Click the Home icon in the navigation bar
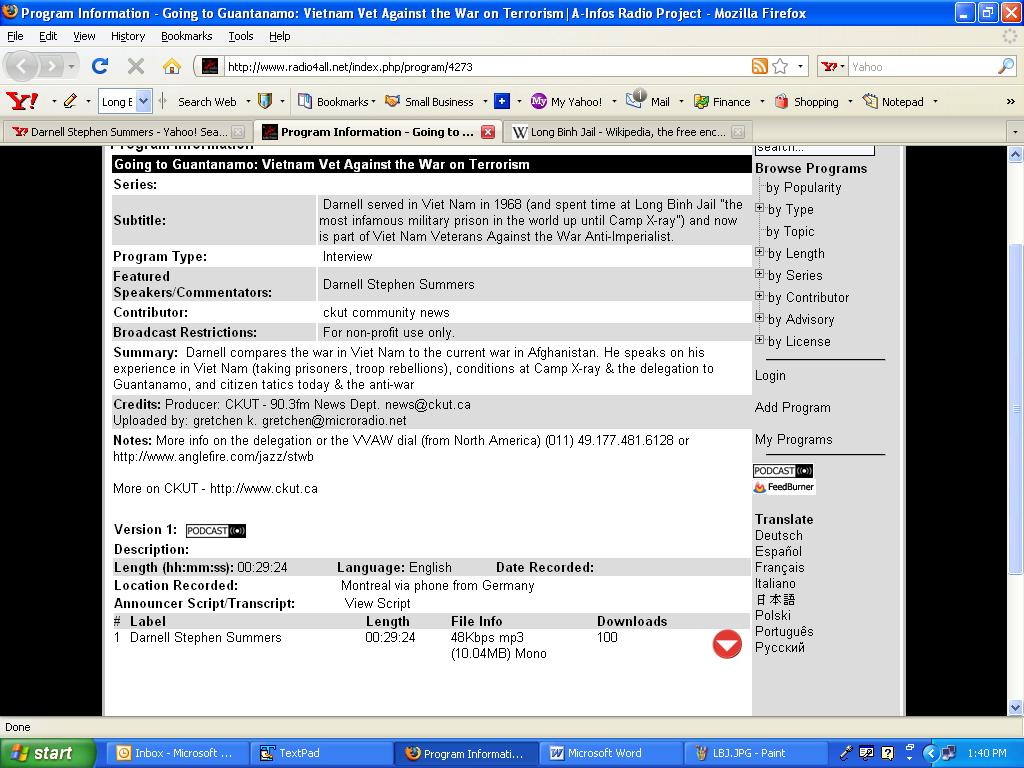 coord(172,66)
